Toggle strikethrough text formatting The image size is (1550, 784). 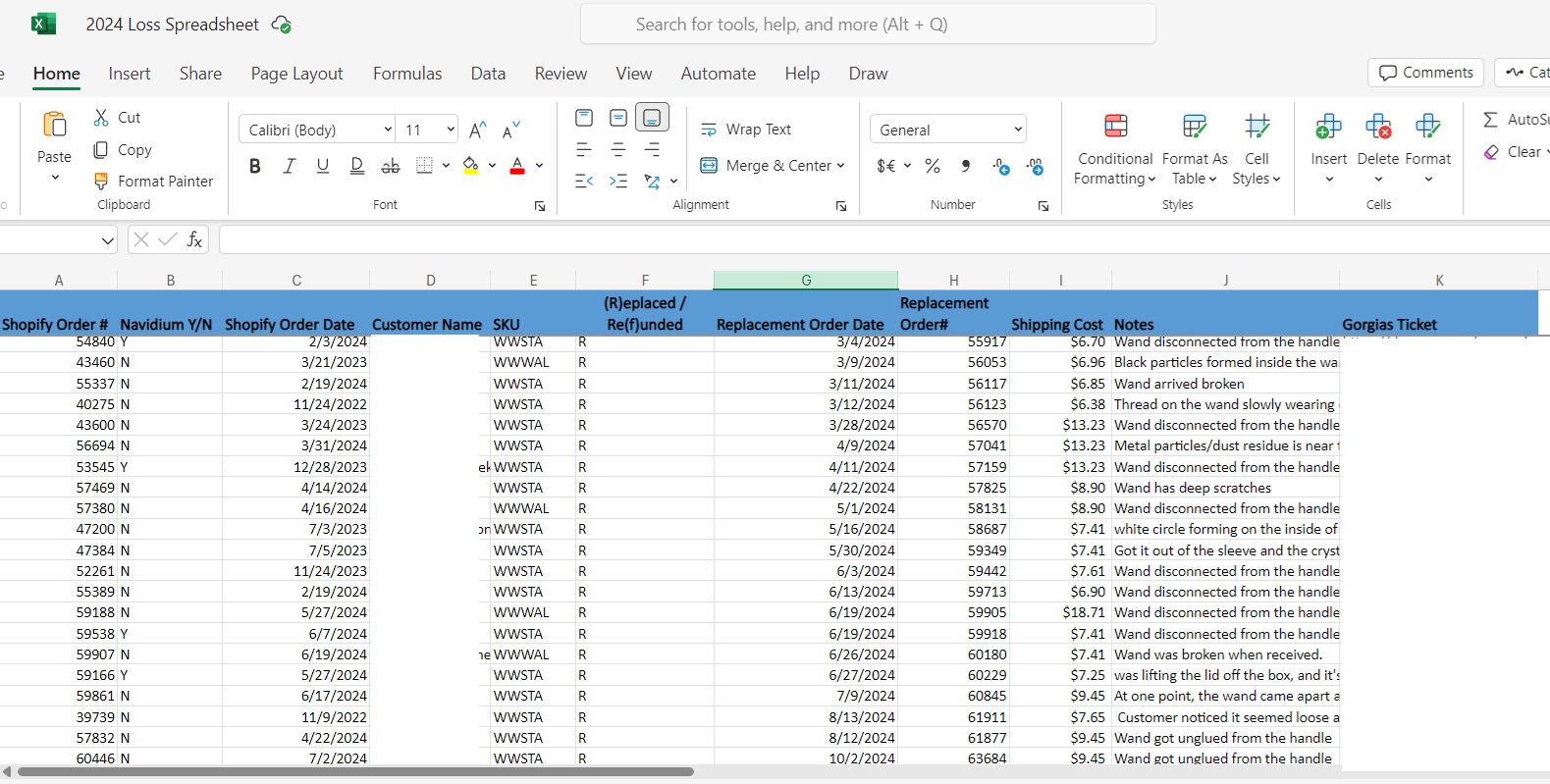(391, 166)
